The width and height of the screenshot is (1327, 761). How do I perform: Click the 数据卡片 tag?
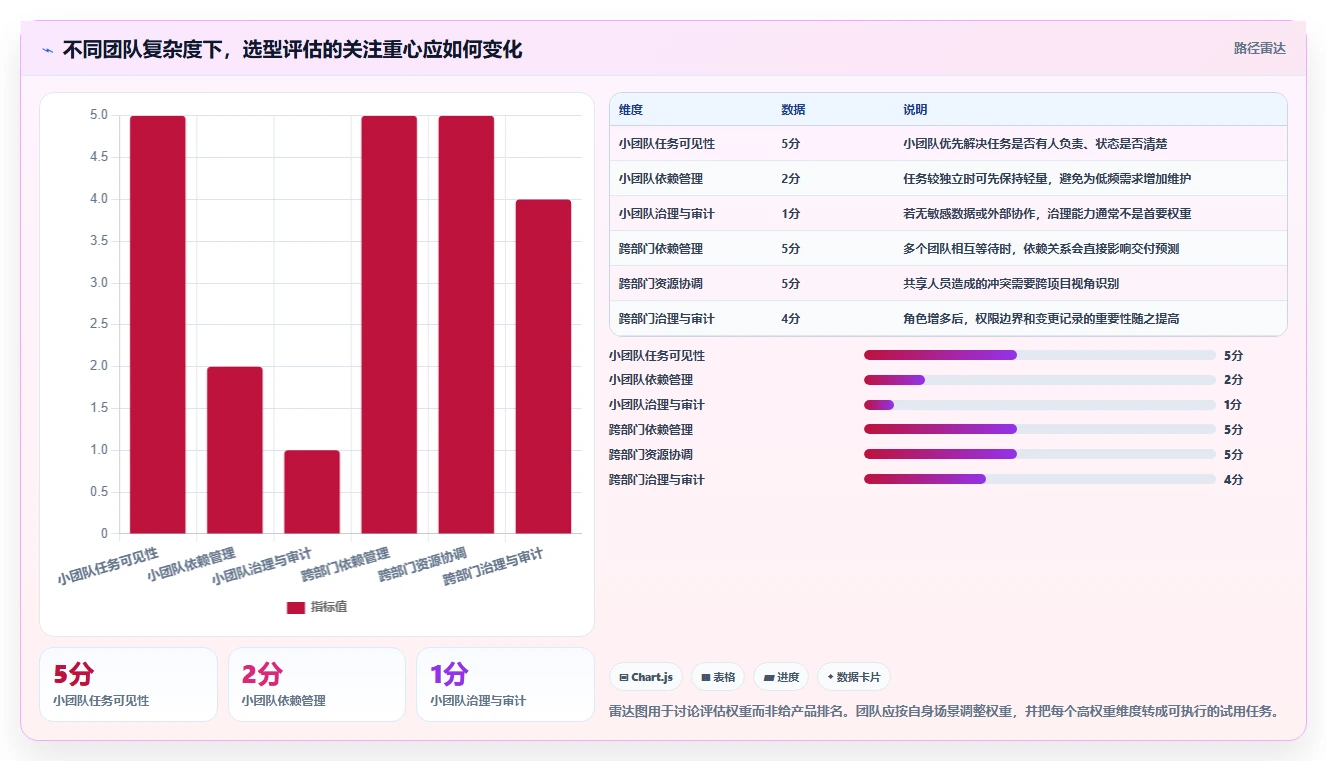pyautogui.click(x=853, y=677)
